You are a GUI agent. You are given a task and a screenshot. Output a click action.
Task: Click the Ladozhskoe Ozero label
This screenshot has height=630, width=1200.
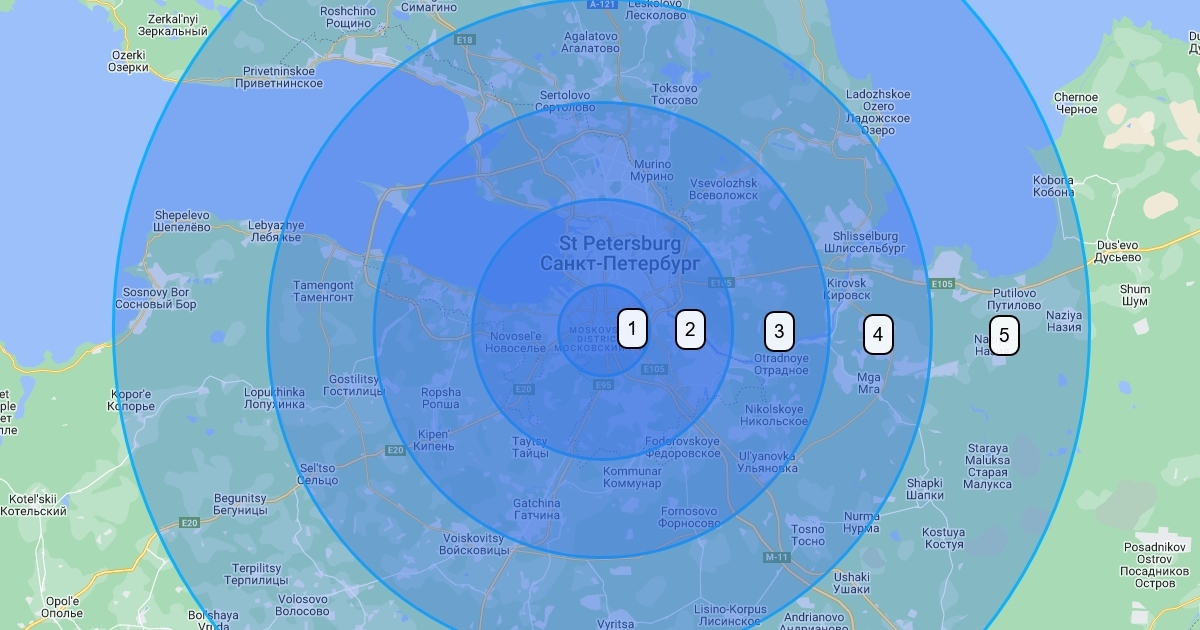click(x=878, y=112)
